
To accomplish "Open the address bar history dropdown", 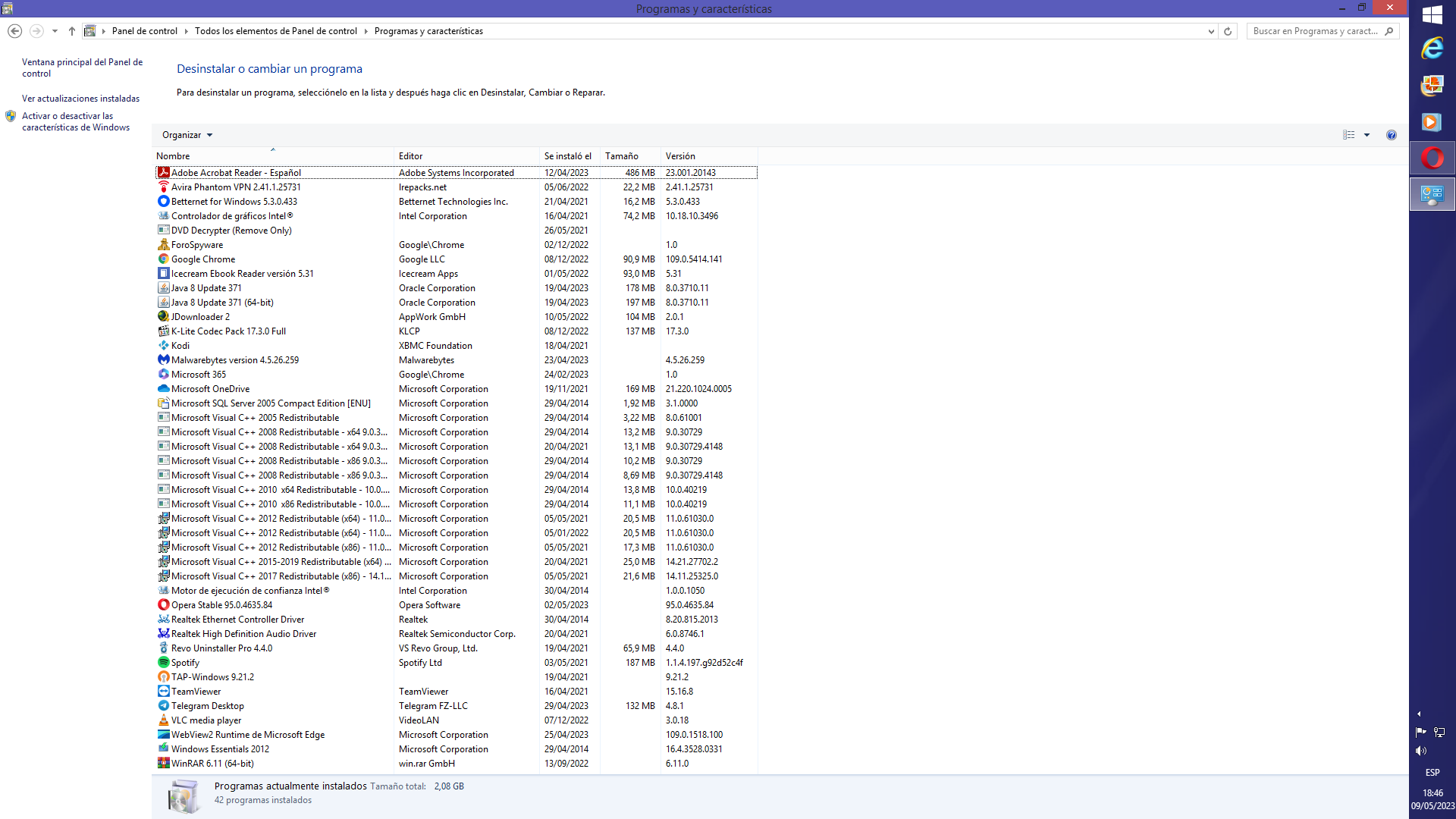I will coord(1211,31).
